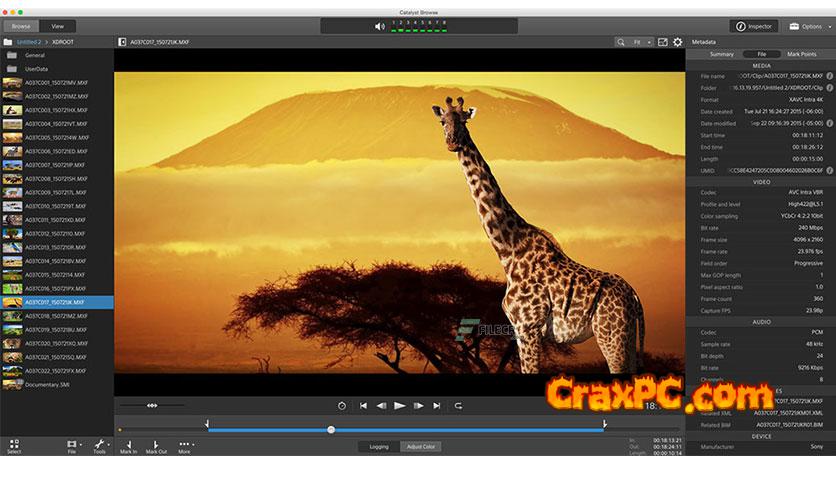Open playback settings gear icon
836x484 pixels.
pyautogui.click(x=678, y=42)
